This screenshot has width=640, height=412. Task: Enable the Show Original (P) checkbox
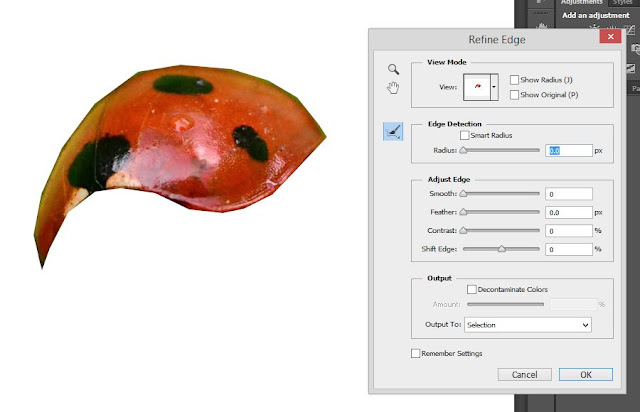tap(514, 95)
